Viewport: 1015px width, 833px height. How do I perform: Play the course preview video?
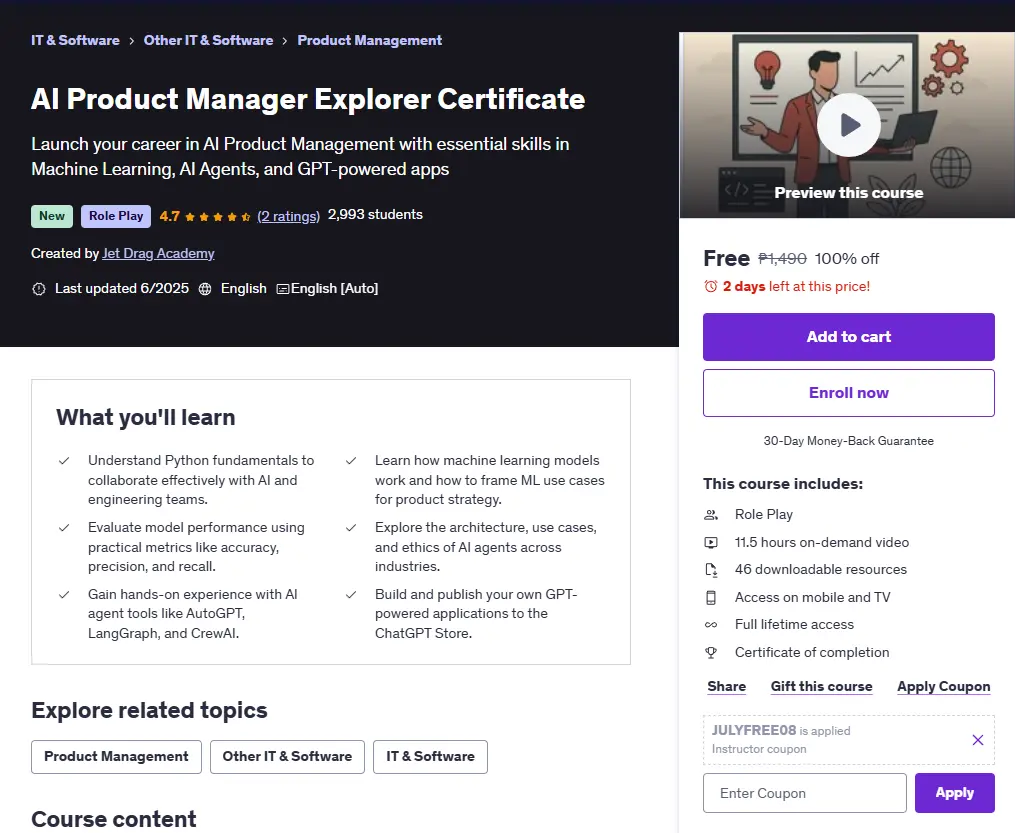tap(849, 125)
